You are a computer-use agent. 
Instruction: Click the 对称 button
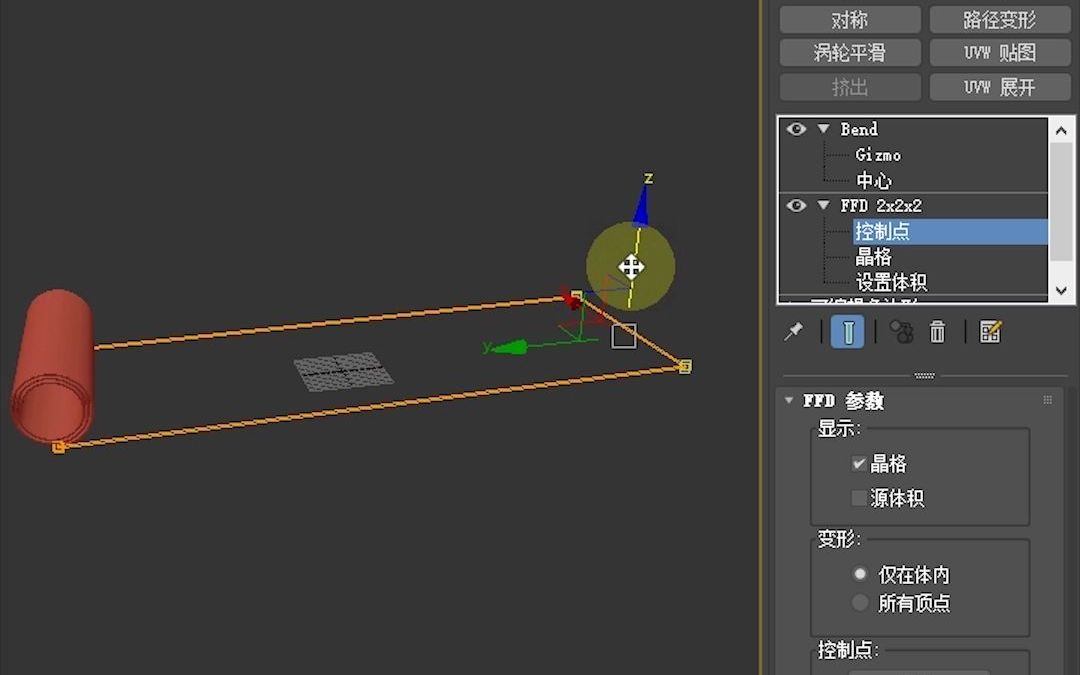click(x=849, y=19)
